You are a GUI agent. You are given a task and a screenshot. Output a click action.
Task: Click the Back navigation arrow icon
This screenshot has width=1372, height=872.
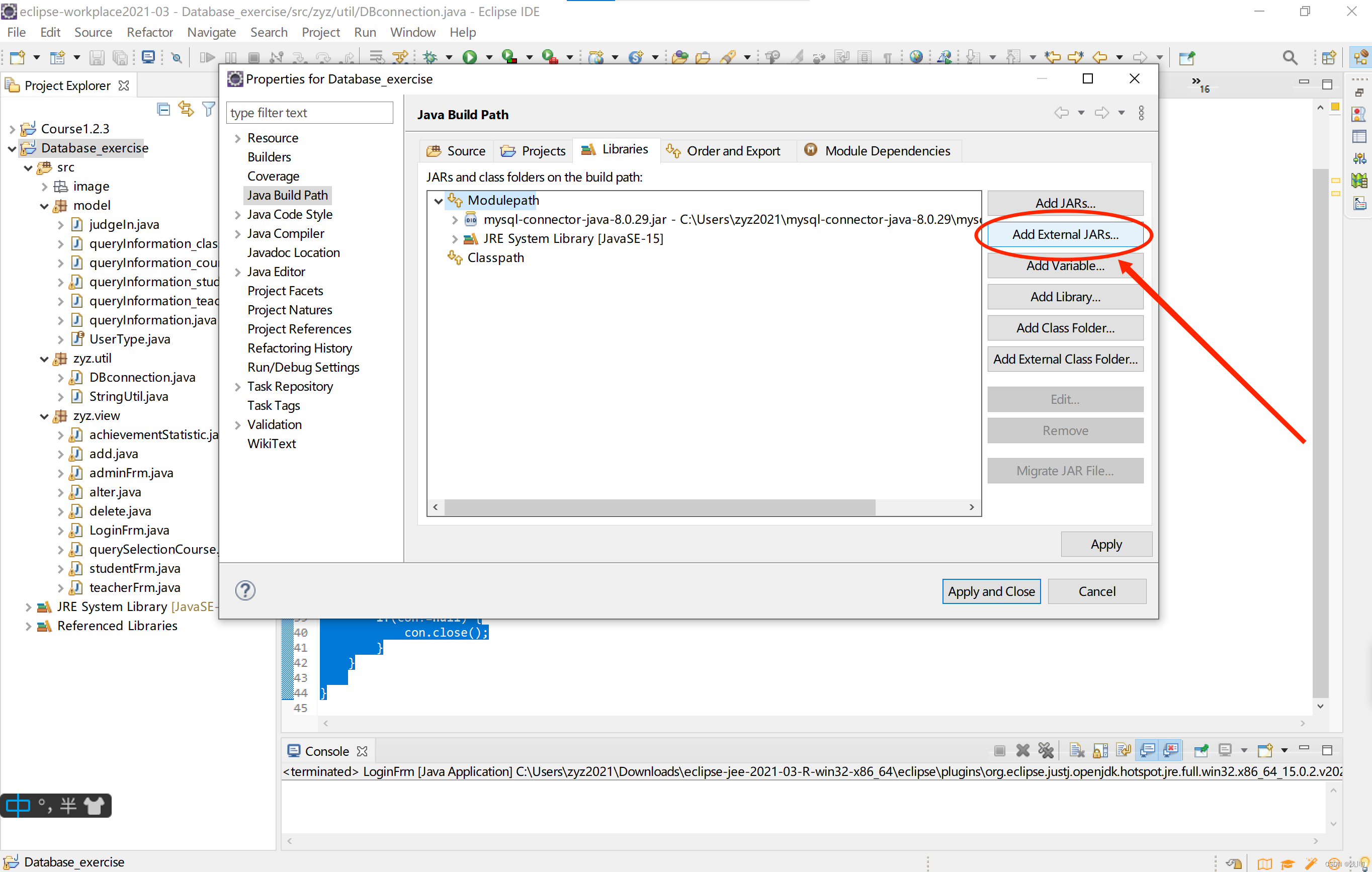coord(1099,57)
